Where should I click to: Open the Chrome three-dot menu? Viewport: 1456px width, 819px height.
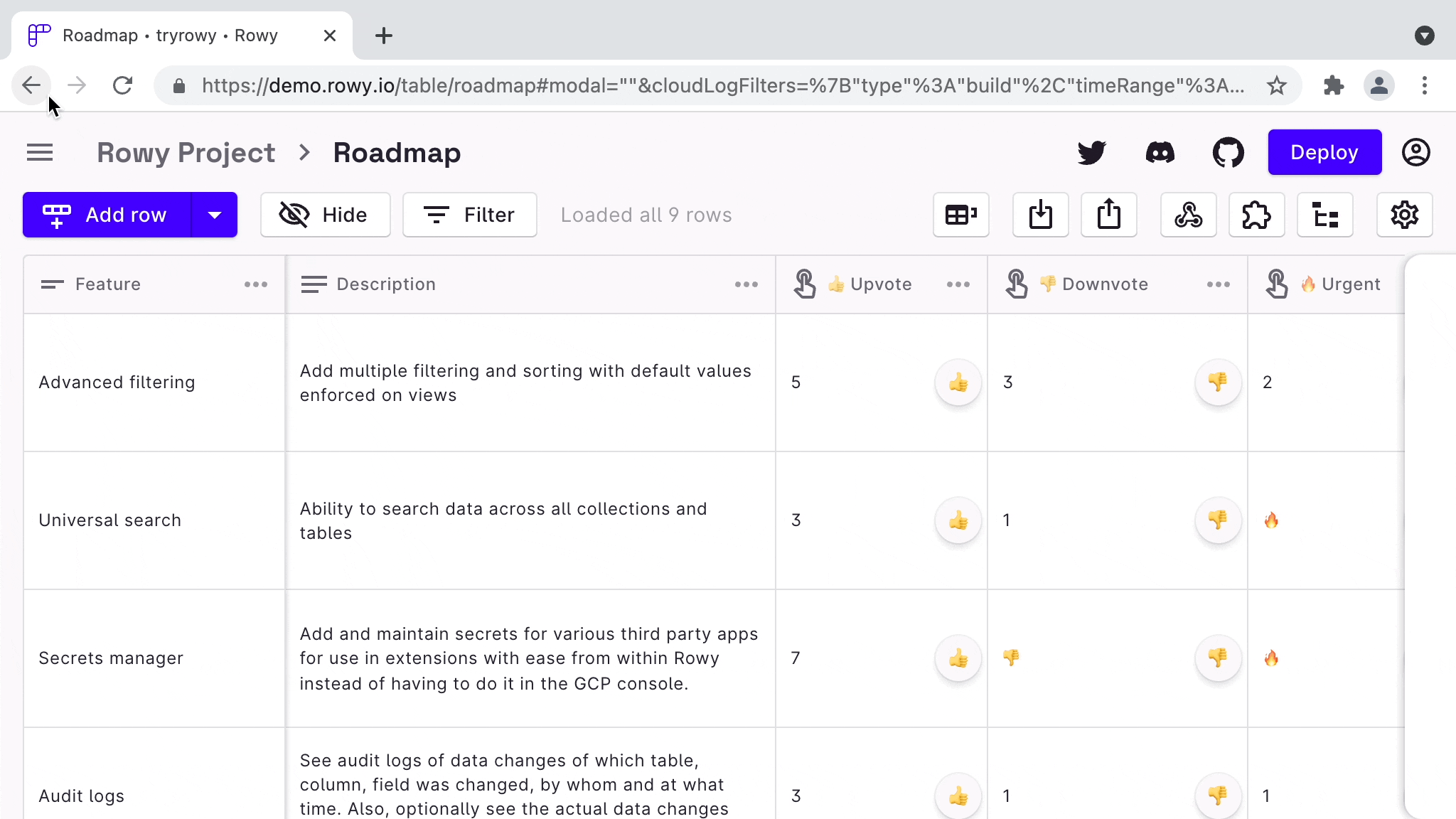(x=1425, y=85)
